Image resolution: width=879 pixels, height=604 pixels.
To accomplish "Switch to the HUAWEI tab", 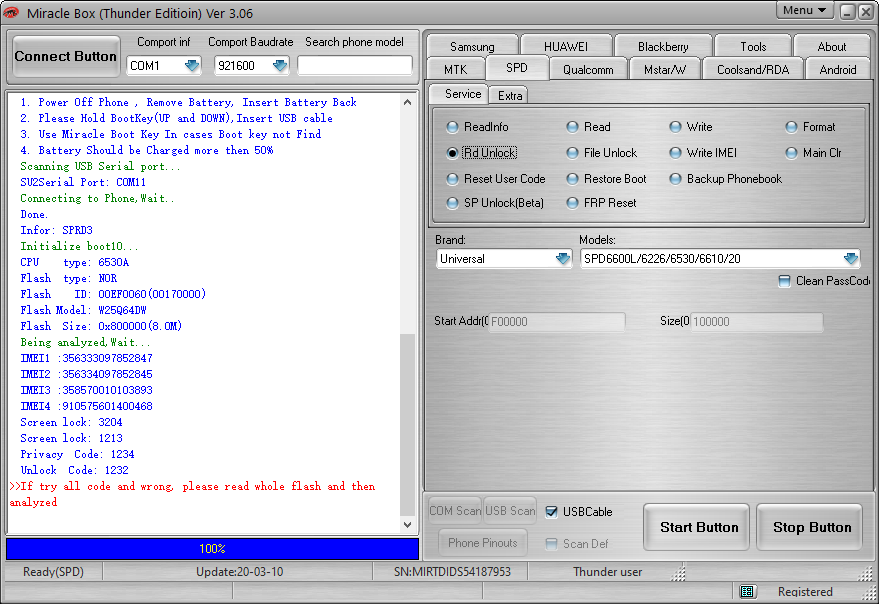I will 566,46.
